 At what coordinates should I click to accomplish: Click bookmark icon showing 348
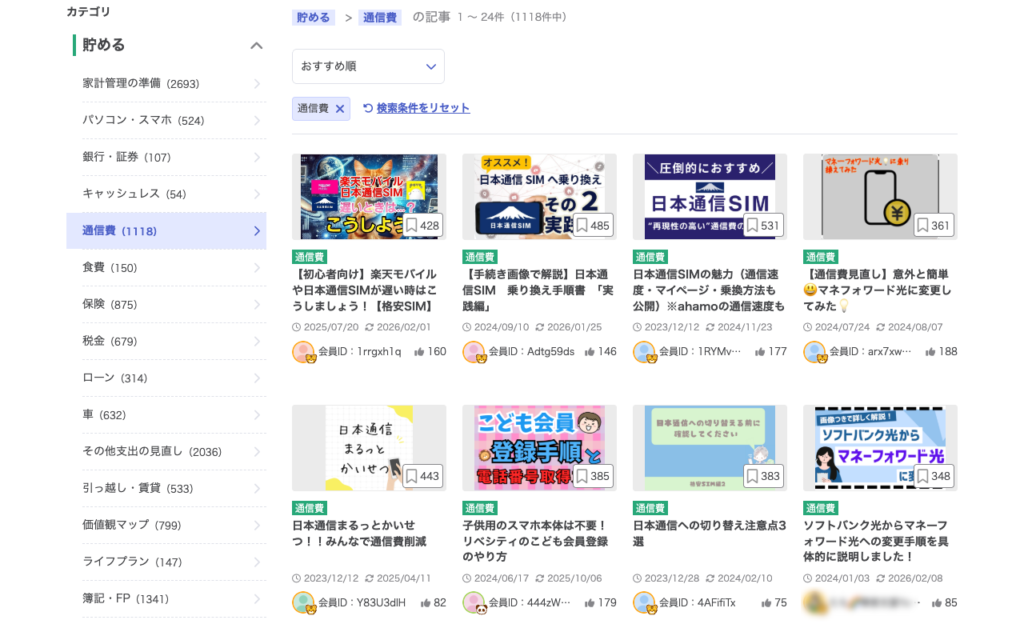[922, 476]
